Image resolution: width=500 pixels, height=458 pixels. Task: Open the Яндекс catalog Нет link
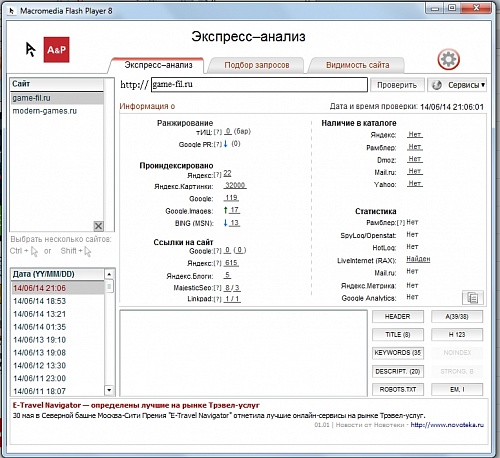(x=415, y=135)
